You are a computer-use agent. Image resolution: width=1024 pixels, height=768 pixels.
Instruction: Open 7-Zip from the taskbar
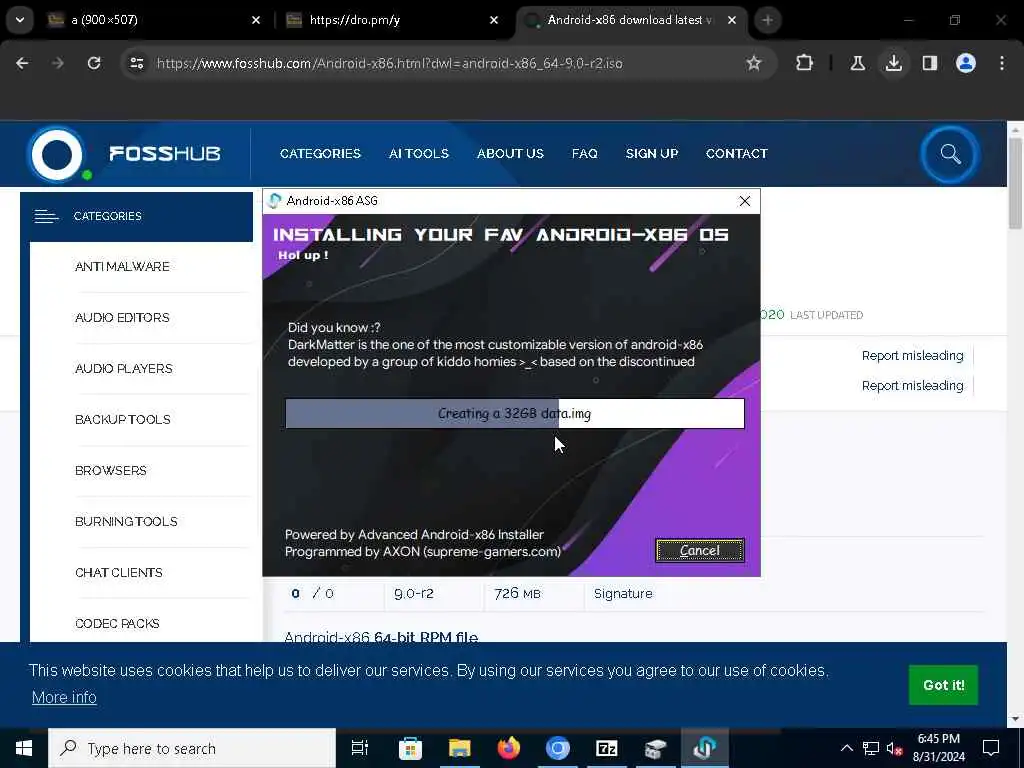click(x=607, y=748)
